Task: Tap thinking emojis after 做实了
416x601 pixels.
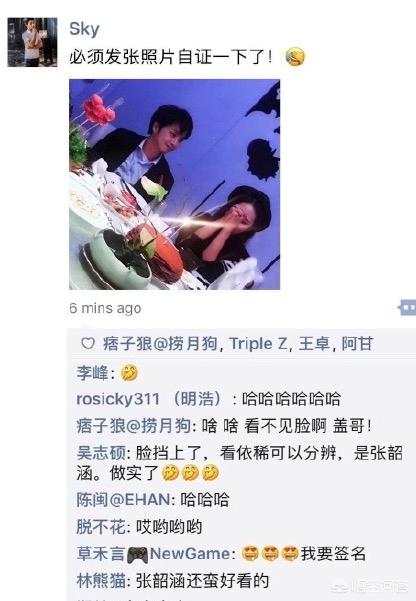Action: (190, 473)
